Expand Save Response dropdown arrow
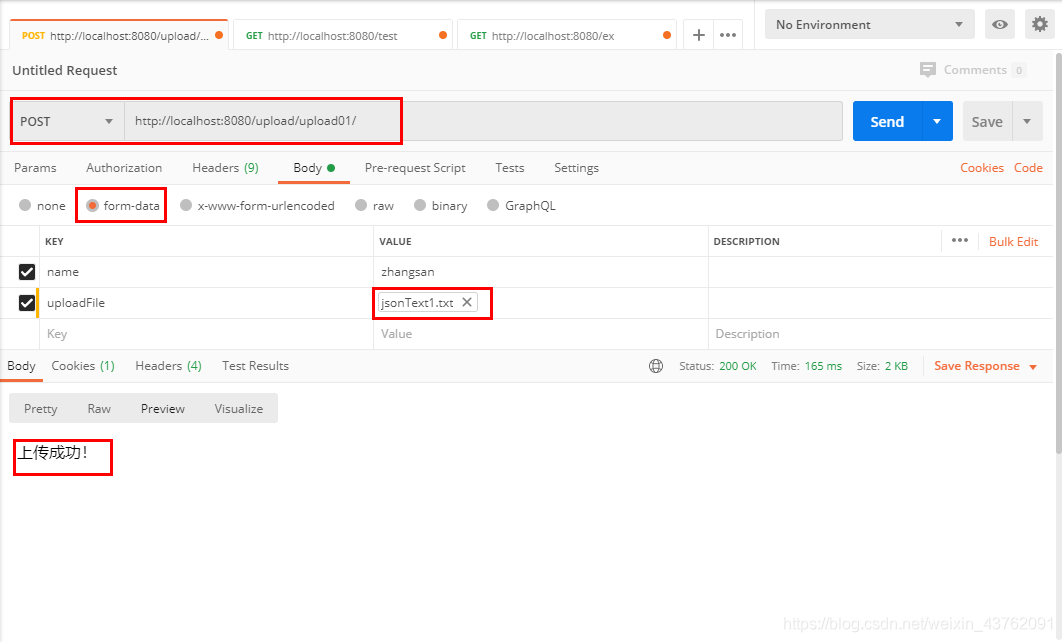1062x642 pixels. click(1033, 367)
